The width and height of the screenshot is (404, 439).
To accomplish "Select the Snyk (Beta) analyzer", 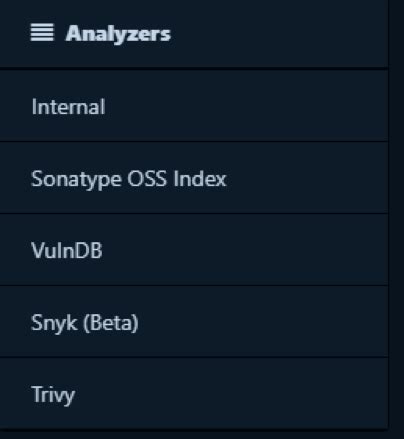I will [x=194, y=322].
